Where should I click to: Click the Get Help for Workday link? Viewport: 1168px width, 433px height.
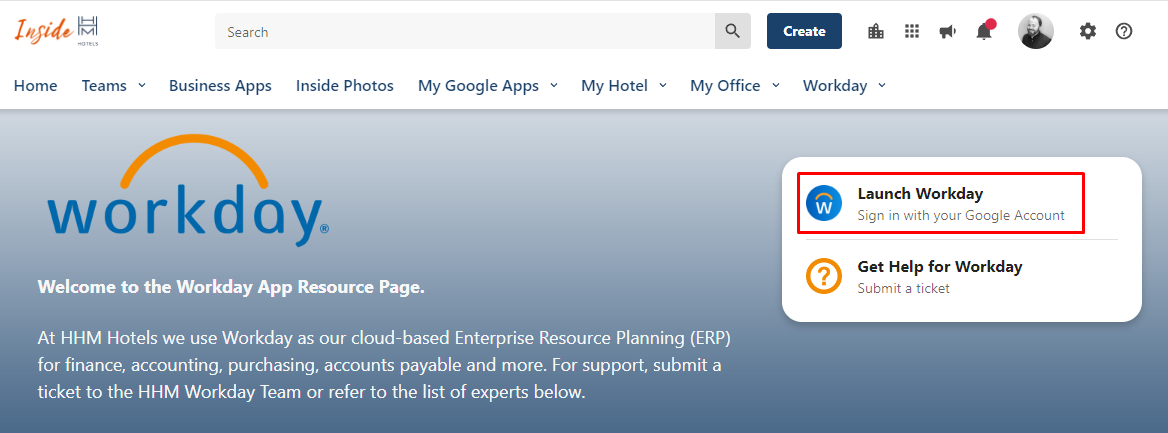pyautogui.click(x=939, y=266)
